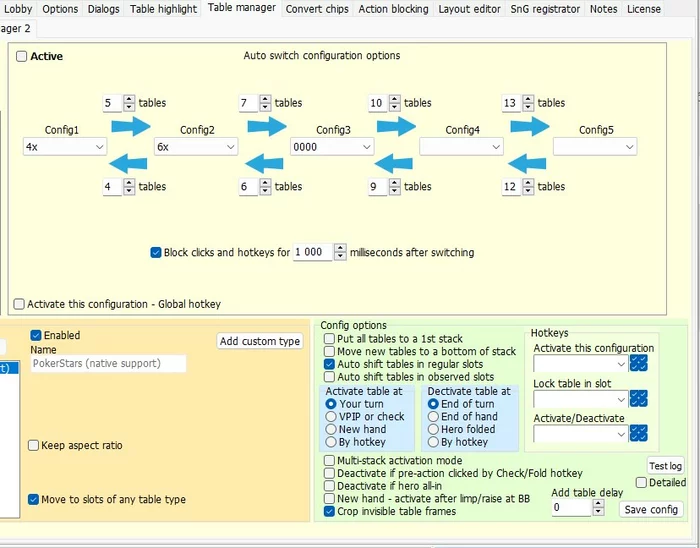Open the empty Config4 dropdown
Viewport: 700px width, 548px height.
[x=461, y=147]
